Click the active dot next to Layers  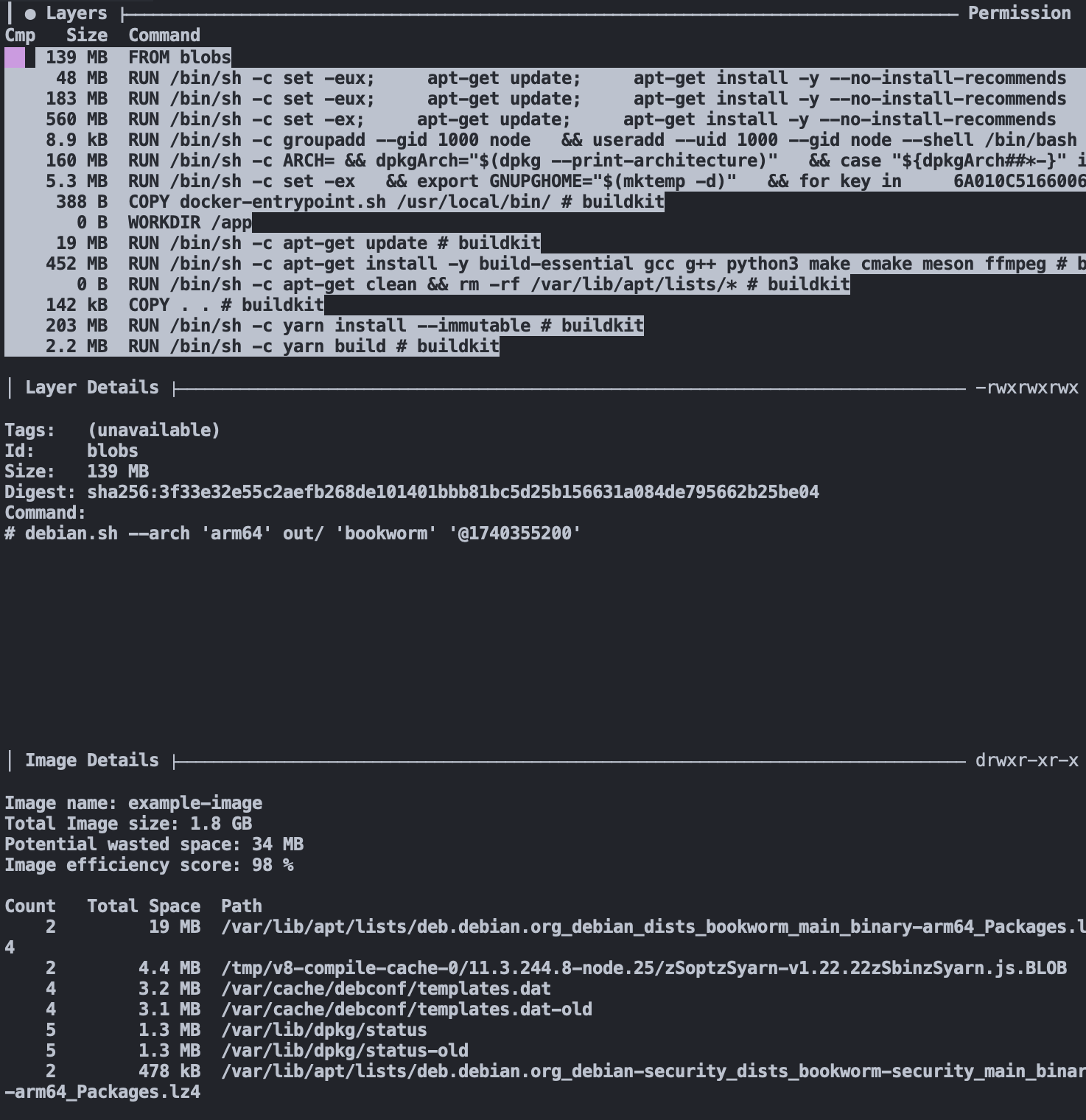click(30, 14)
